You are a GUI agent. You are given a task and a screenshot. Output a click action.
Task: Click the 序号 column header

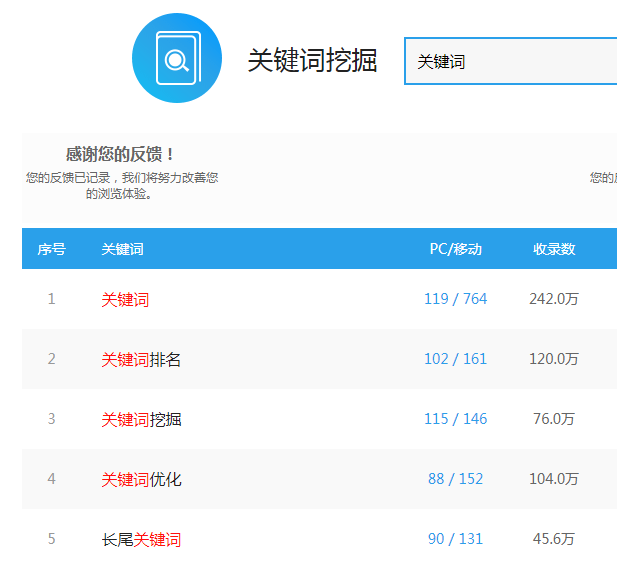tap(51, 249)
